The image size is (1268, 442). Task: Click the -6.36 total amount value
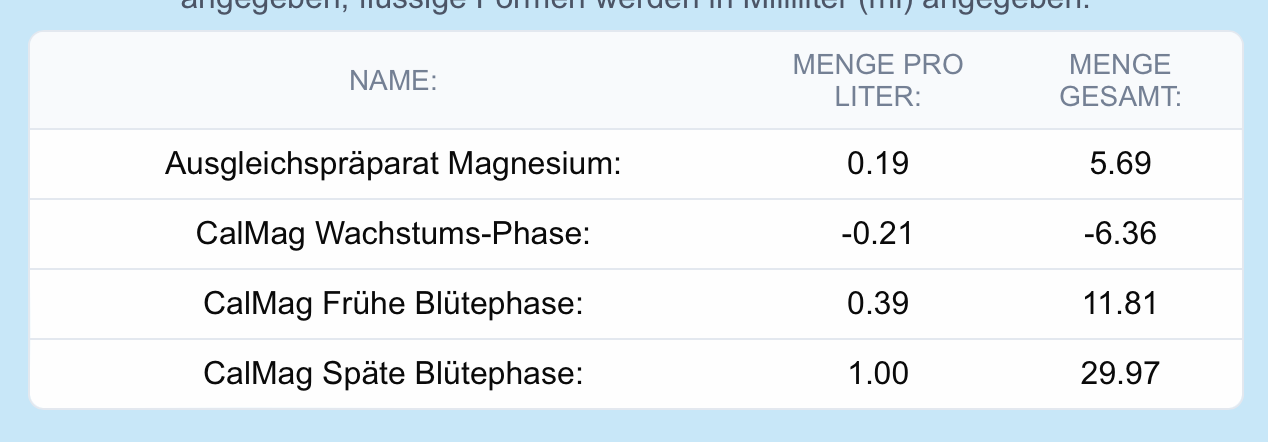pos(1120,234)
